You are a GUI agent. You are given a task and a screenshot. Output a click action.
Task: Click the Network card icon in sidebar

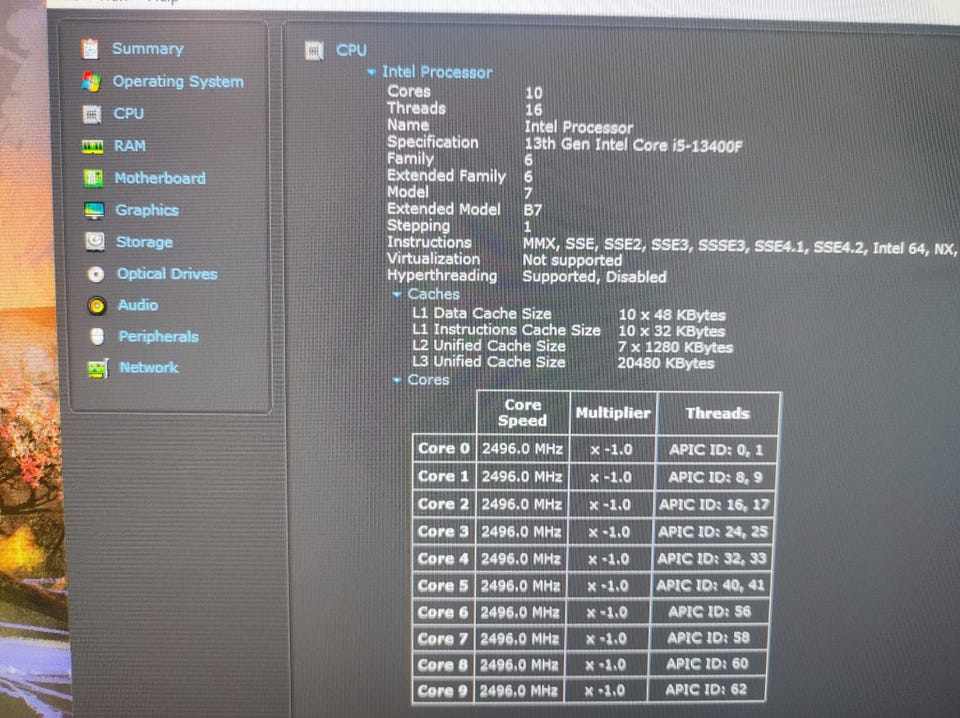tap(97, 368)
